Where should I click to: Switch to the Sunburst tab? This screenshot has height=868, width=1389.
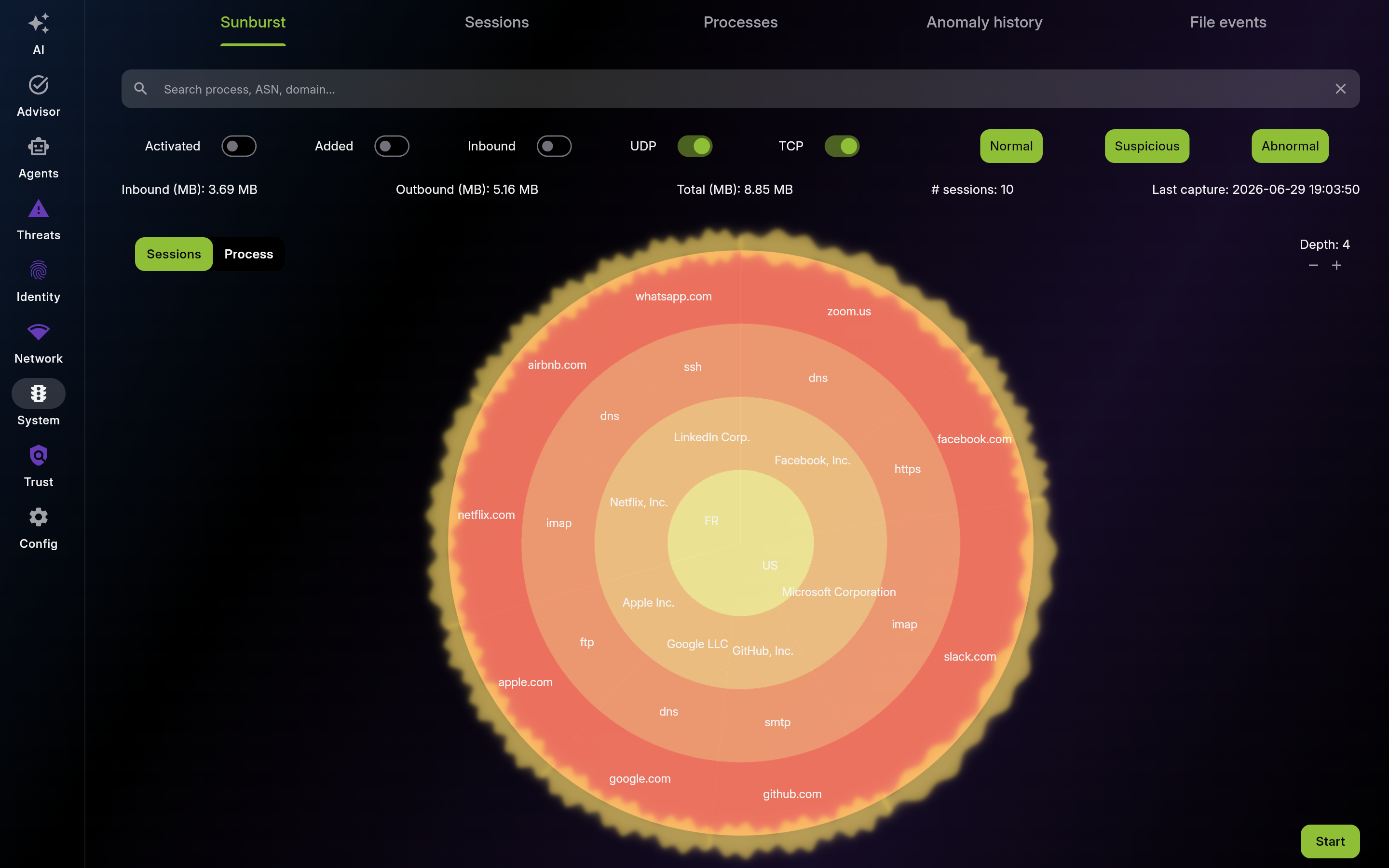click(253, 22)
